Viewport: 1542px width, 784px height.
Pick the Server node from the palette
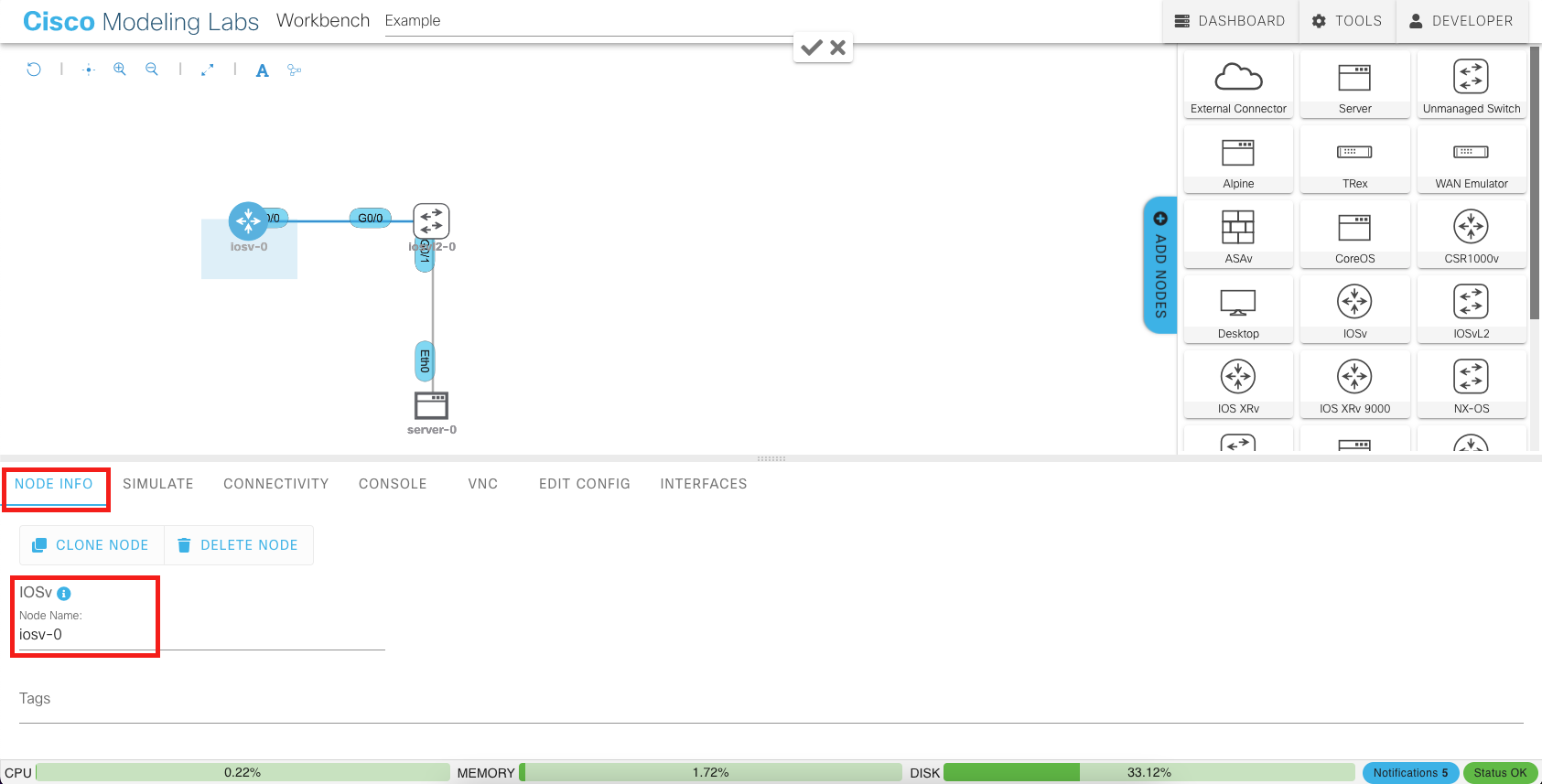coord(1354,84)
